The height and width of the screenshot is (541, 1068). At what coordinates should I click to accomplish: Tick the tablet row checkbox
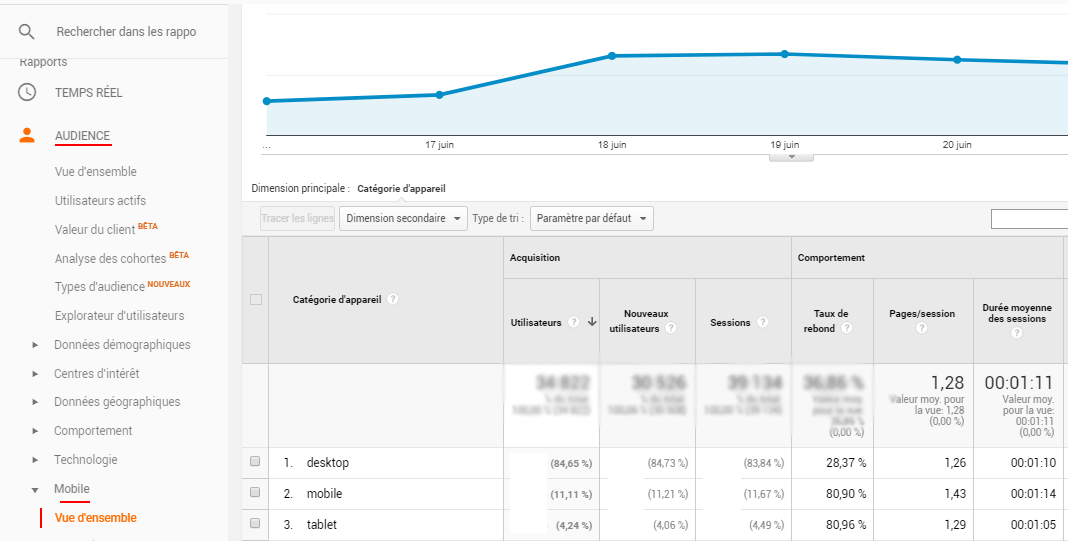[x=255, y=523]
